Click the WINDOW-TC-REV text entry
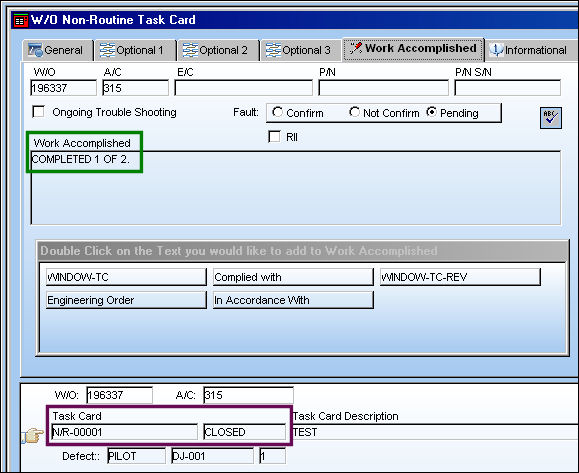 point(460,277)
